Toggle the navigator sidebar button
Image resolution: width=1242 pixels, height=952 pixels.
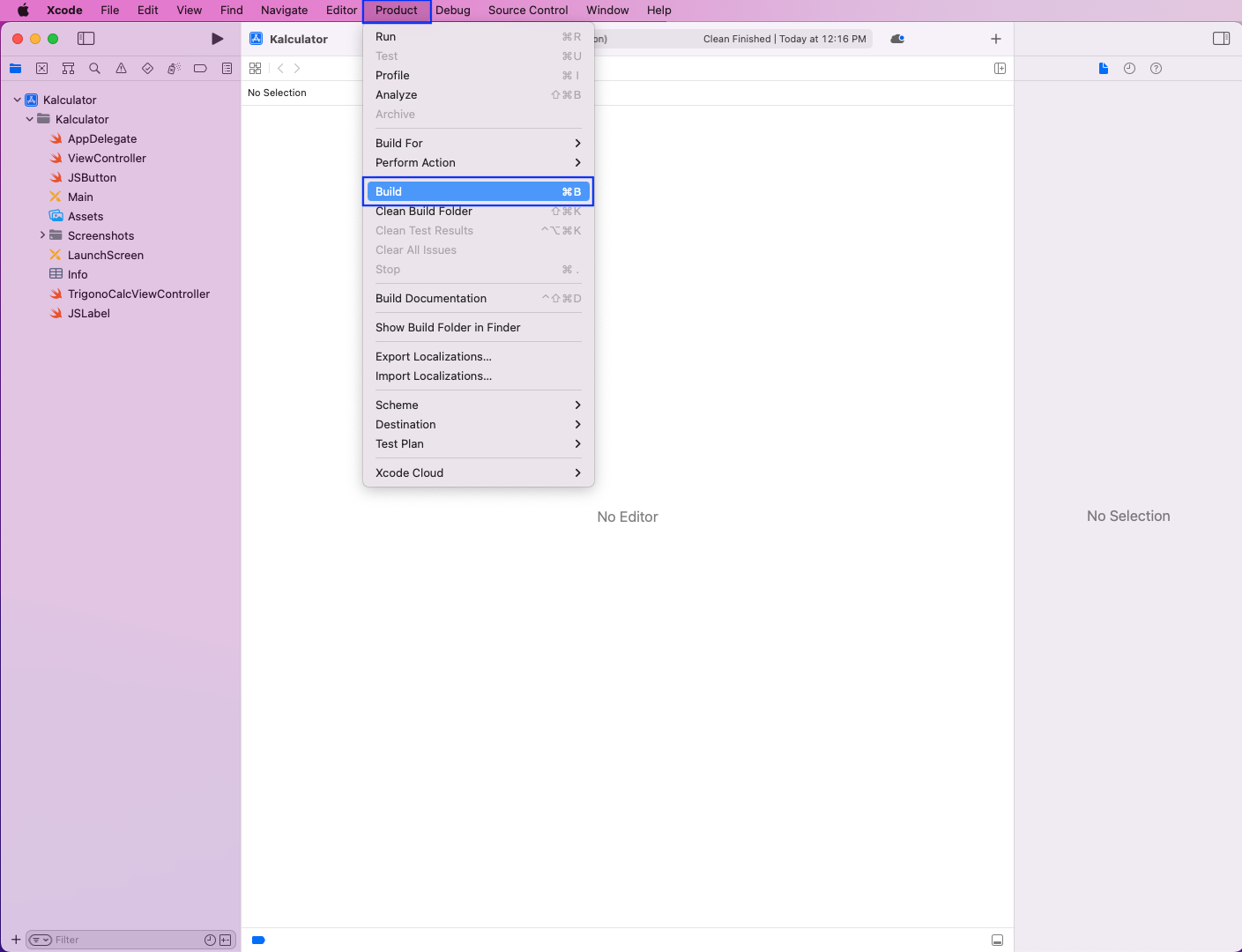86,39
